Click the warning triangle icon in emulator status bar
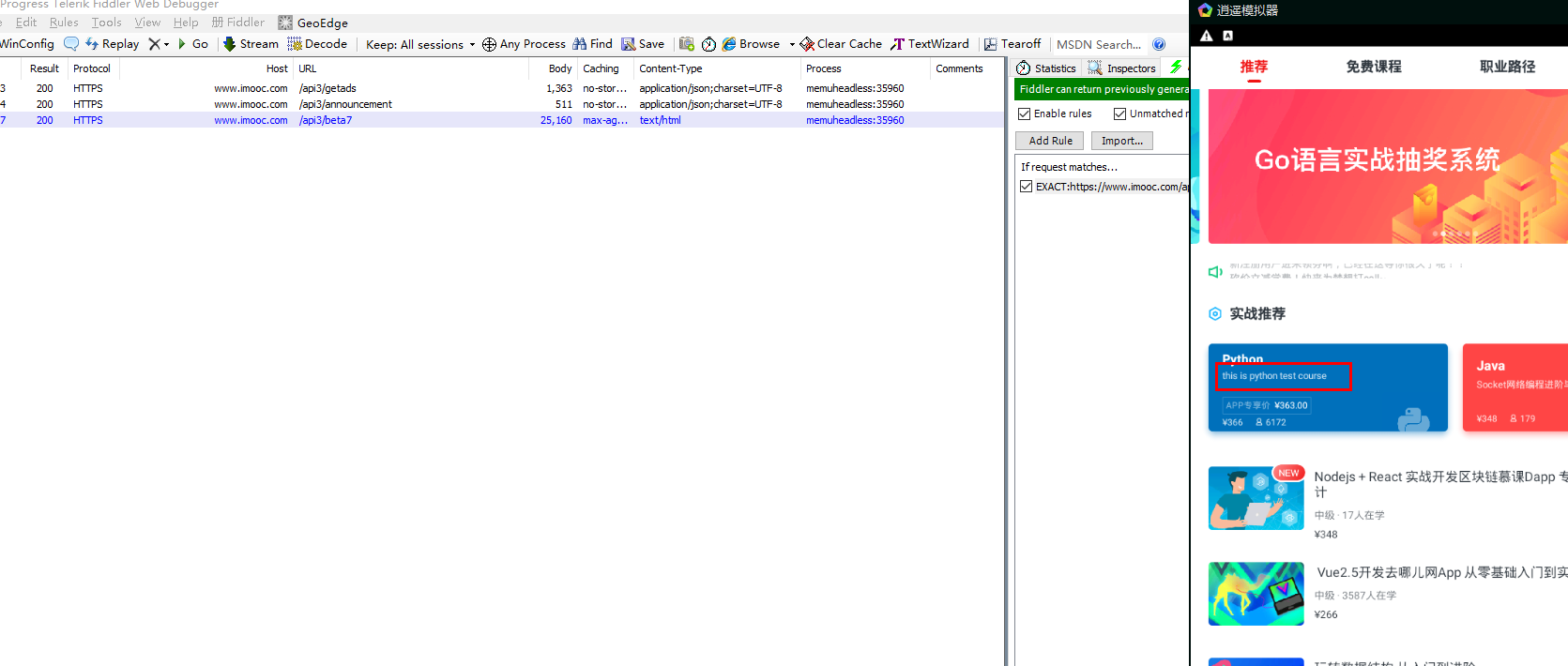Viewport: 1568px width, 666px height. point(1207,36)
